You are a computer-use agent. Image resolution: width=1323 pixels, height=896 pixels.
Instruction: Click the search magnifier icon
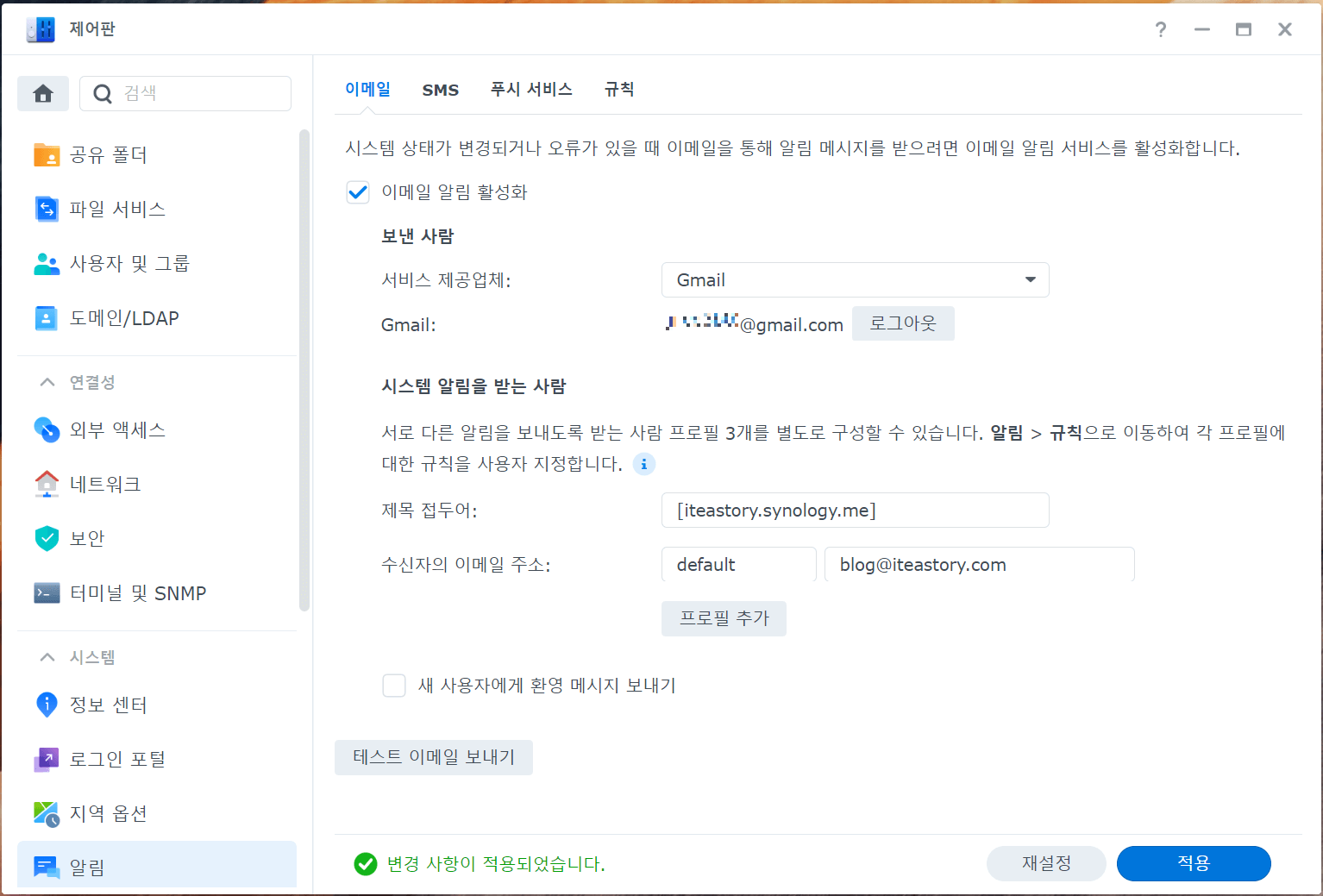(x=103, y=93)
